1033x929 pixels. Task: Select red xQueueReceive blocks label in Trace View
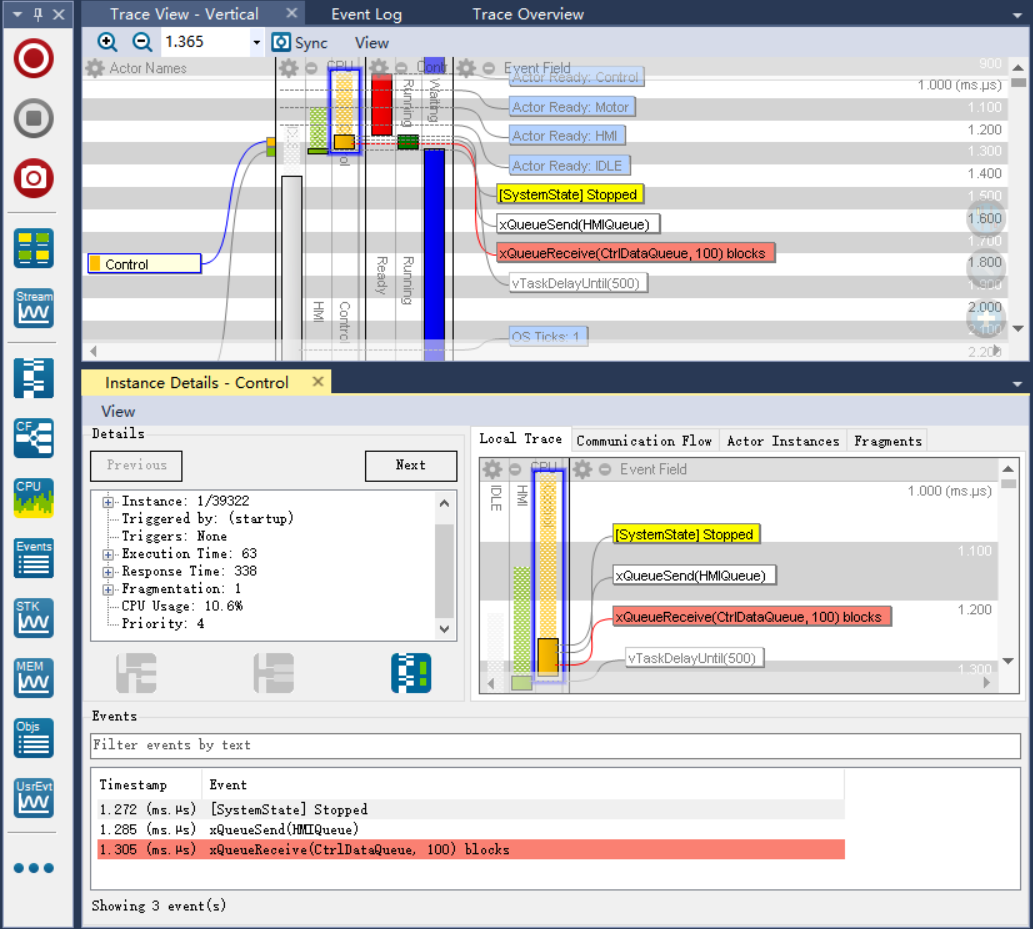[x=635, y=253]
